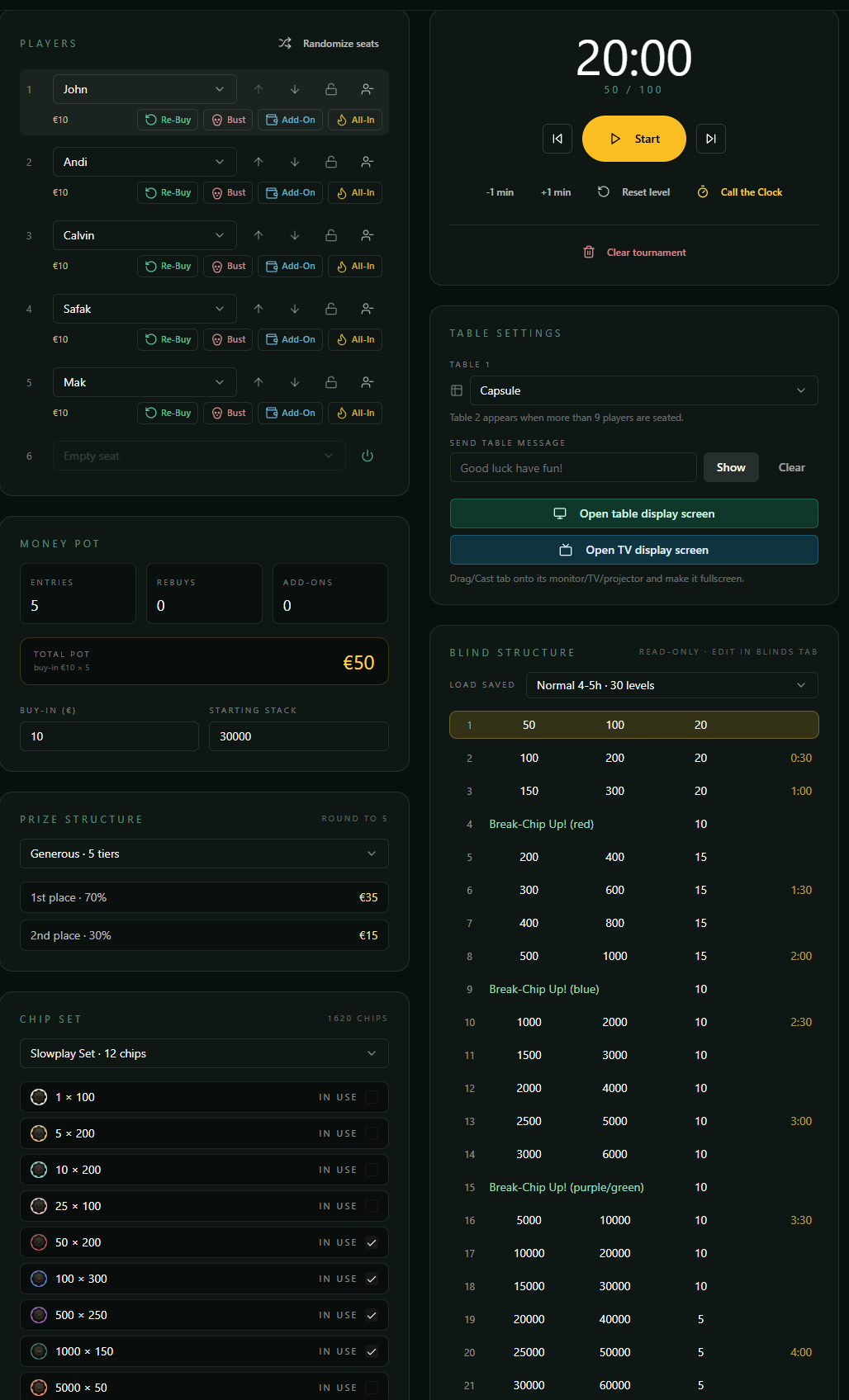Image resolution: width=849 pixels, height=1400 pixels.
Task: Open the Calvin player dropdown
Action: pos(145,235)
